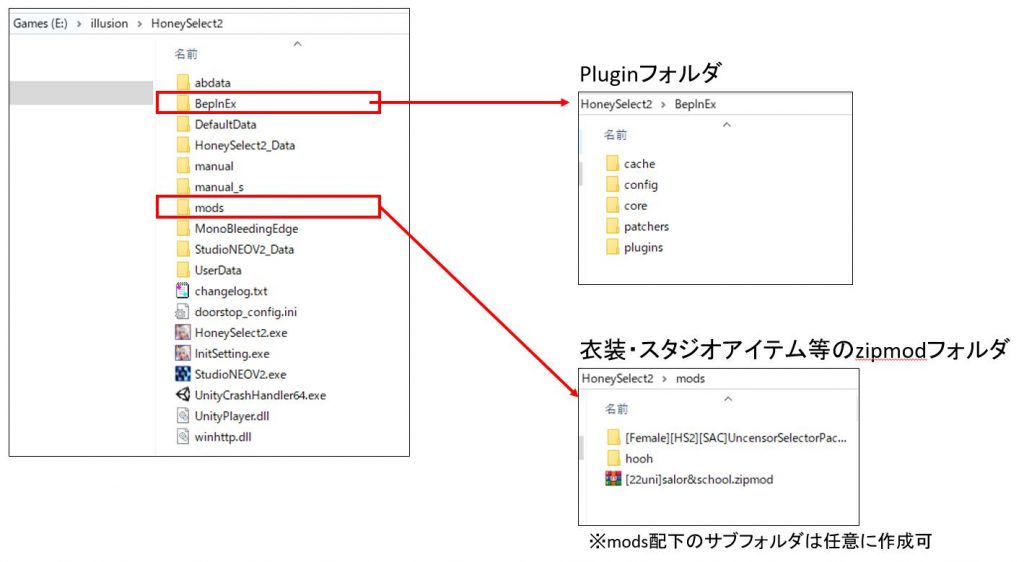
Task: Open the hooh folder icon in mods window
Action: click(x=613, y=458)
